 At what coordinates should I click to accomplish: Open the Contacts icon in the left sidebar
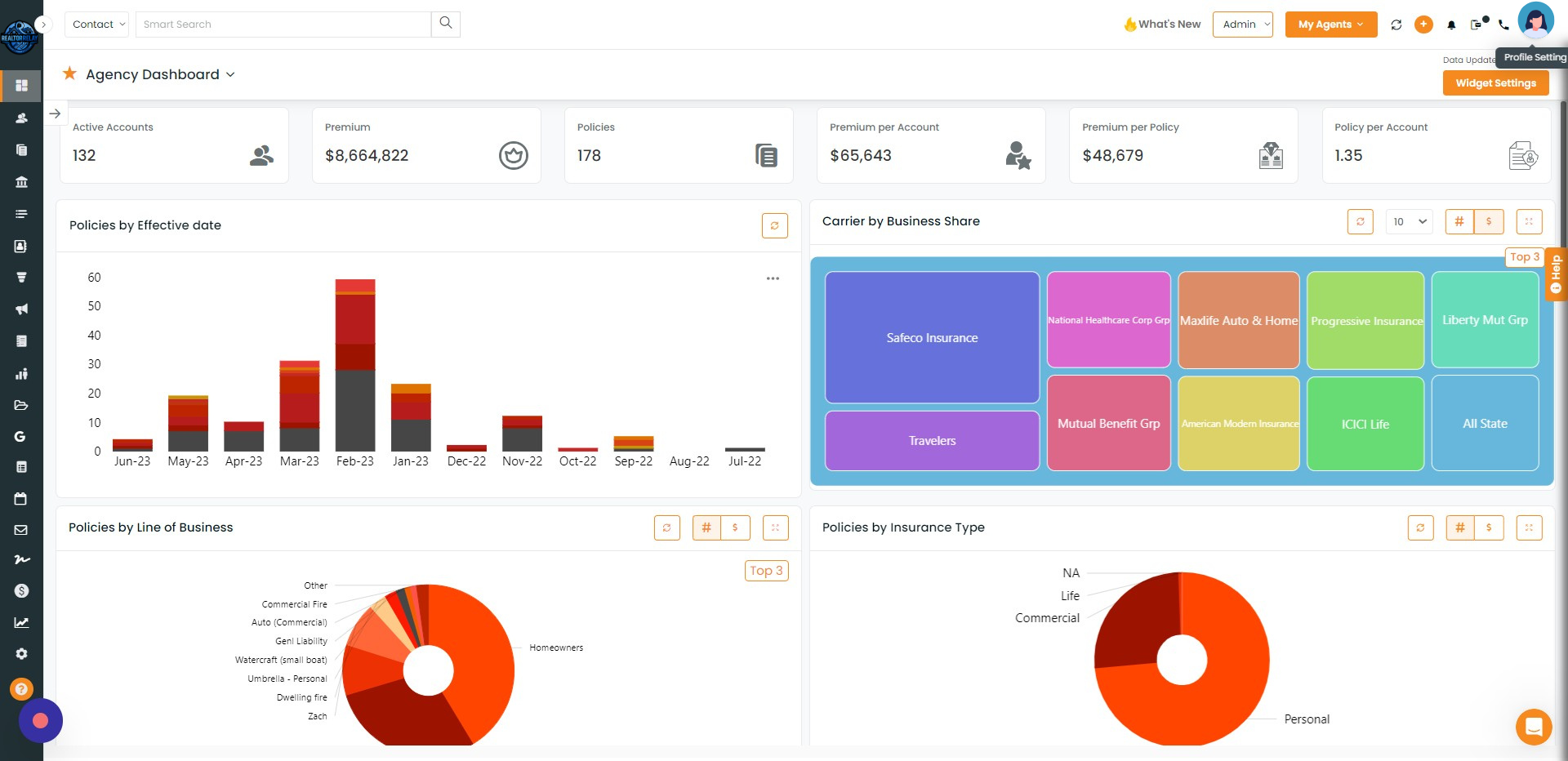coord(20,118)
